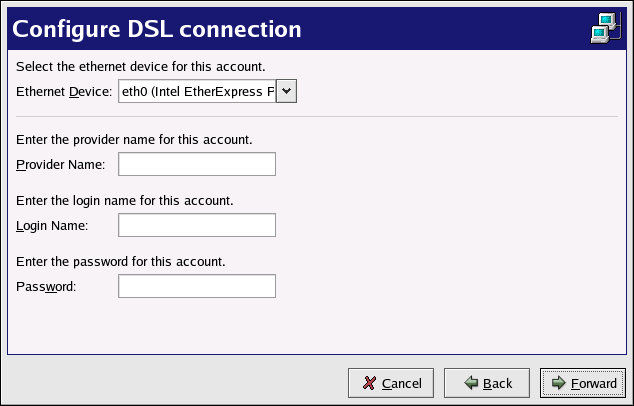
Task: Click the "Login Name:" label
Action: tap(52, 226)
